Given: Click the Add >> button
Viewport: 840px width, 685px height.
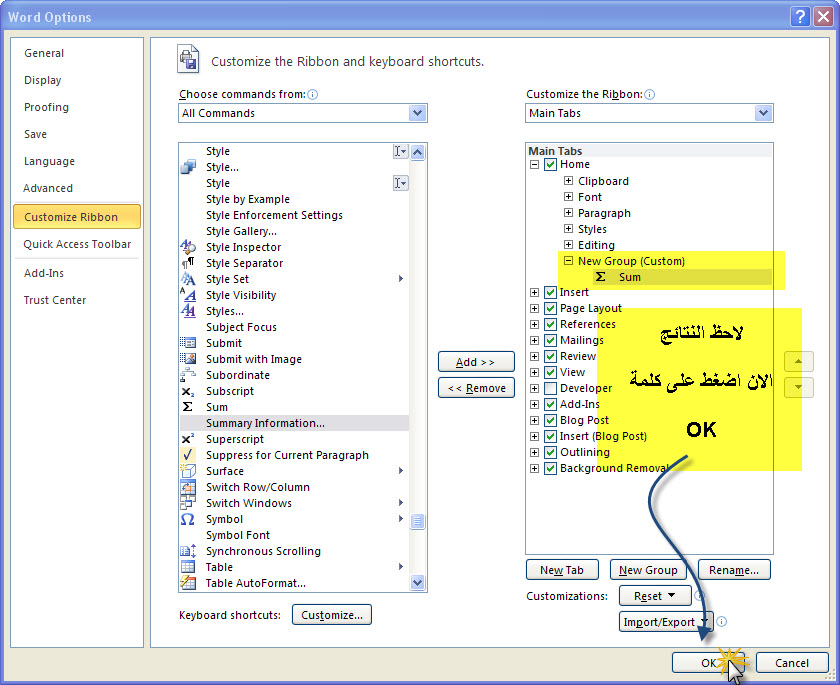Looking at the screenshot, I should click(x=476, y=362).
